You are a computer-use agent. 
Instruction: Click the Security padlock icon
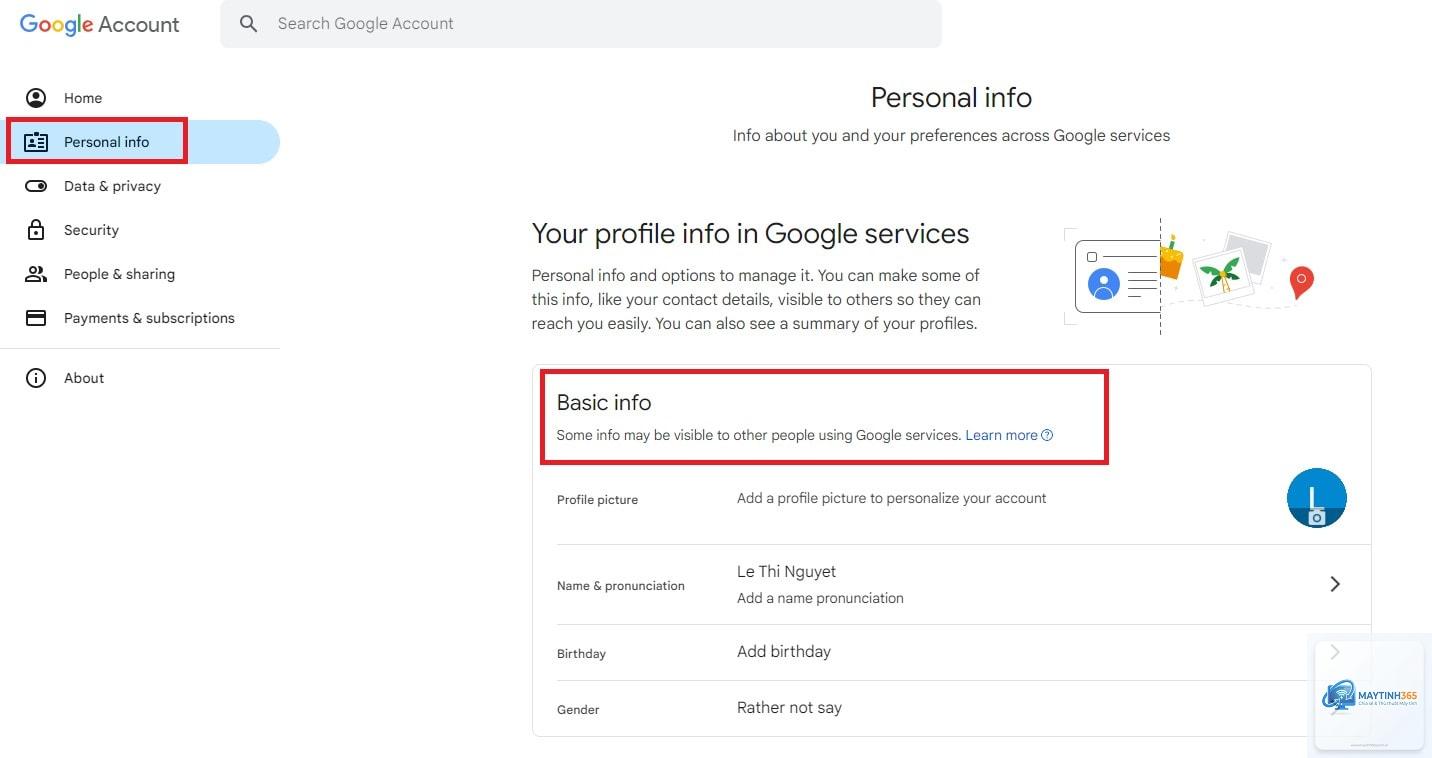click(x=36, y=230)
